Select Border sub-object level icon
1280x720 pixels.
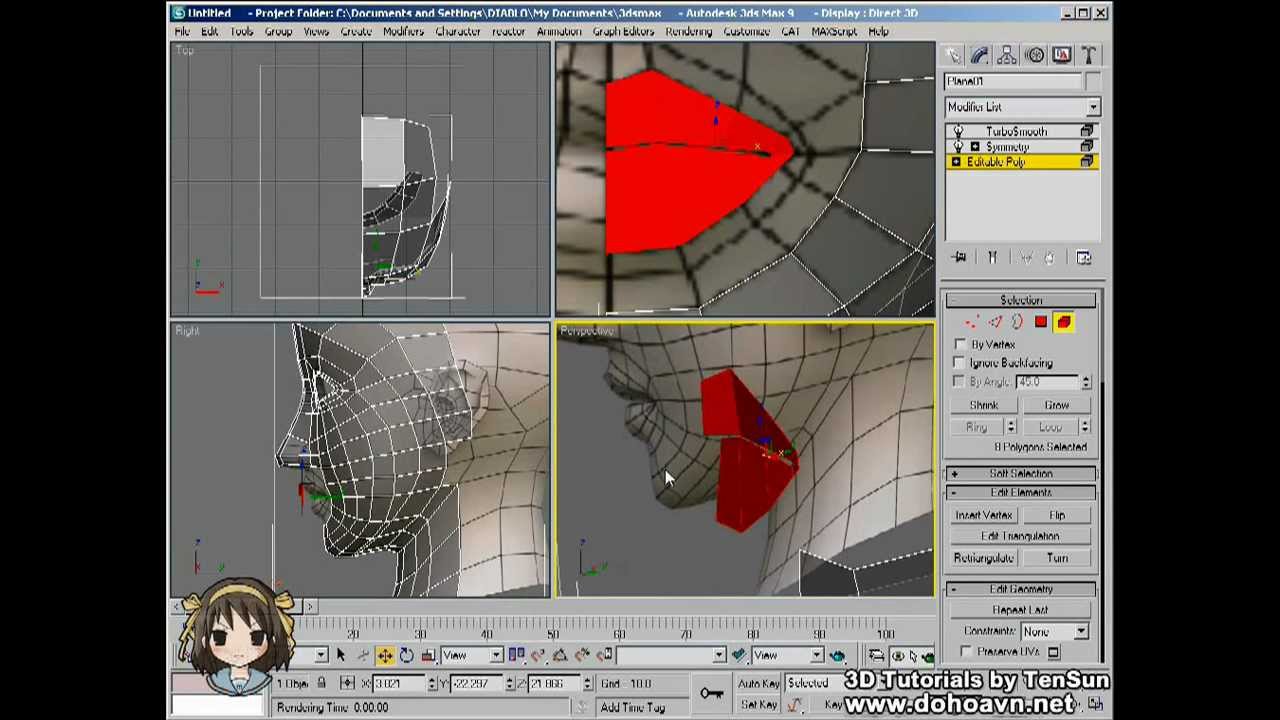[x=1017, y=322]
